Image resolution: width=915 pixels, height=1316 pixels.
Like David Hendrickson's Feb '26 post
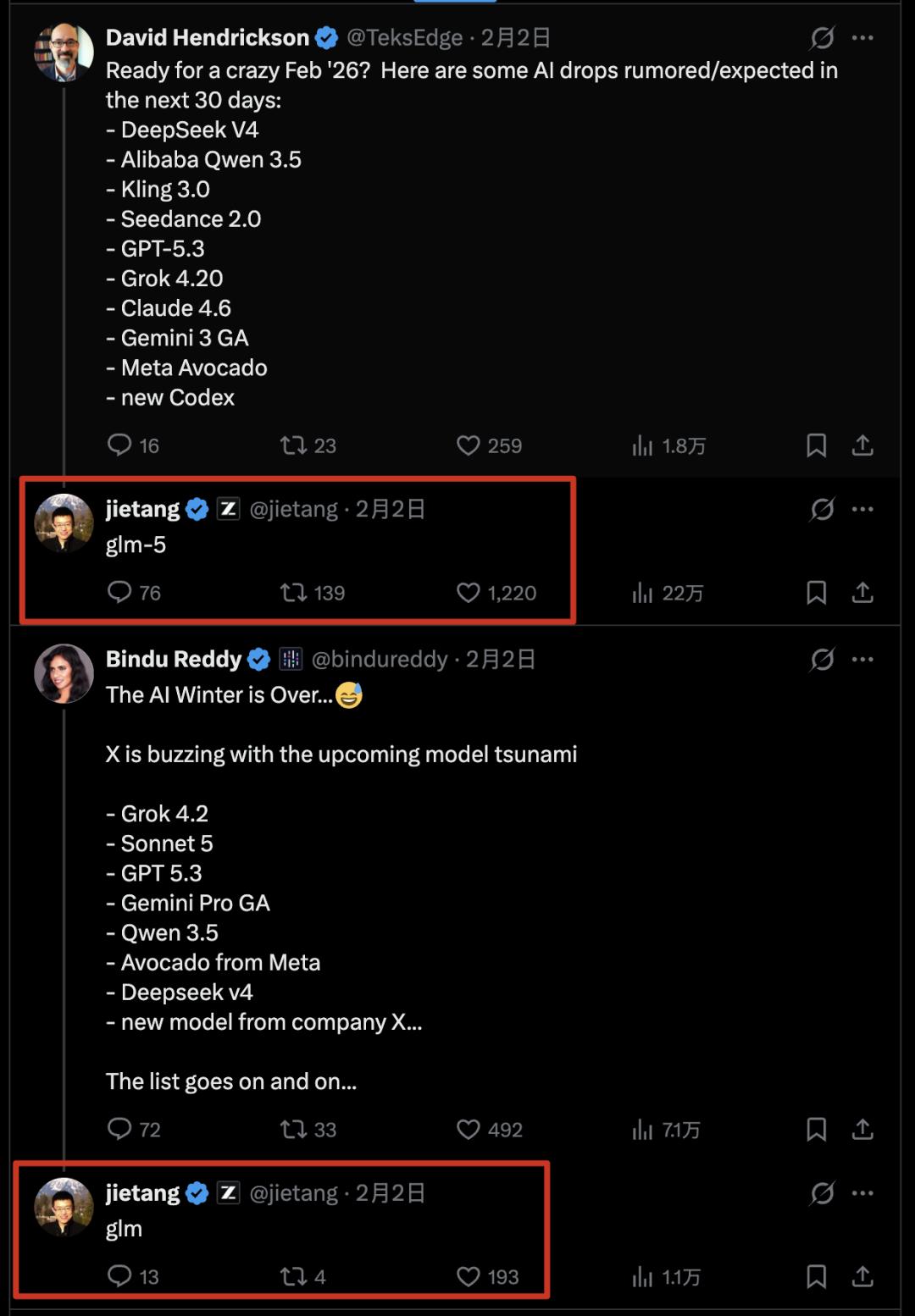pos(469,445)
